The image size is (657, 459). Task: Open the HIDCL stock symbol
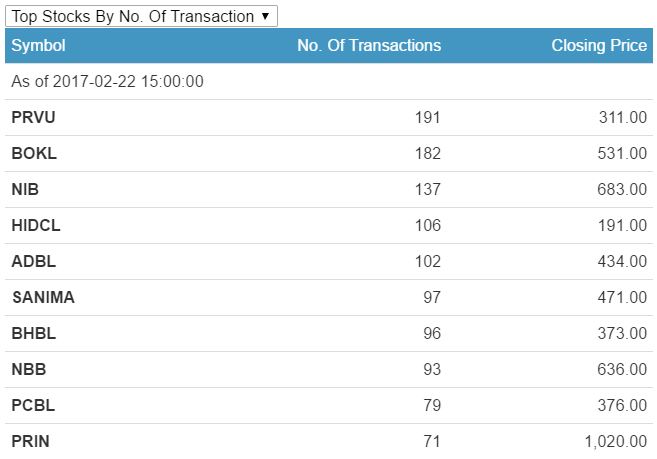pyautogui.click(x=36, y=226)
